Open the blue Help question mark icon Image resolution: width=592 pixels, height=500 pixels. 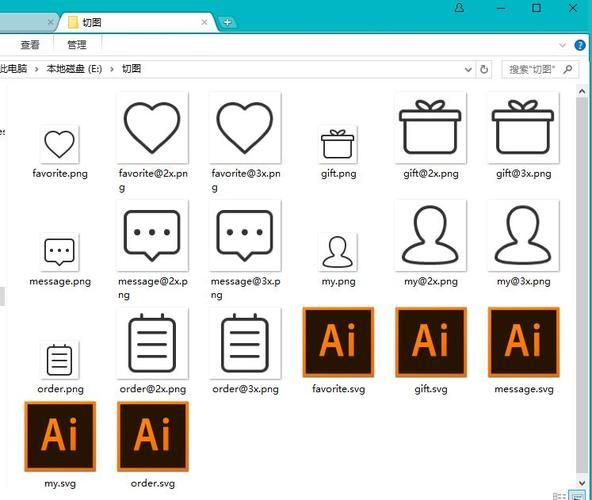(580, 45)
